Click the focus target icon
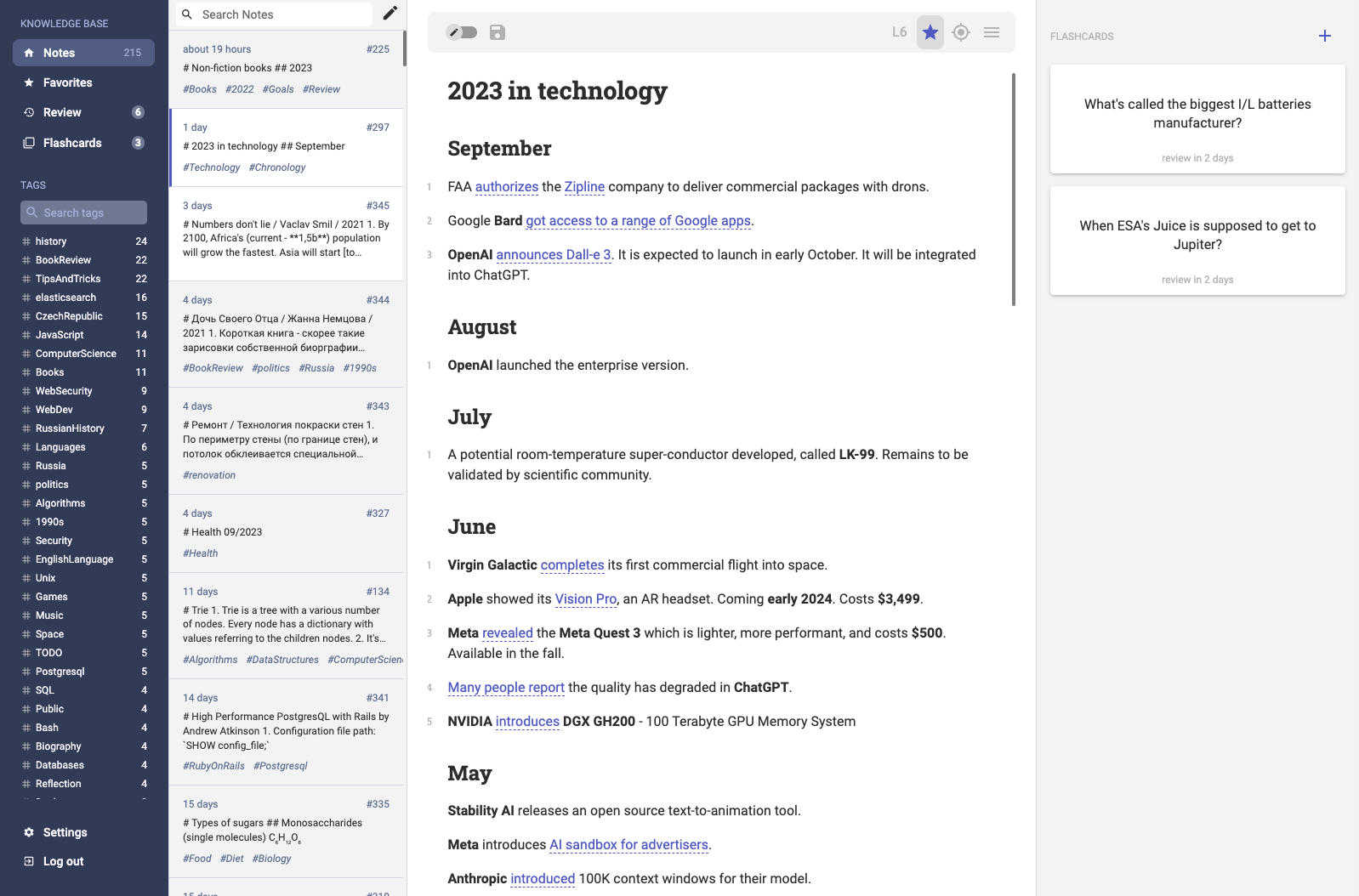Screen dimensions: 1359x896 pos(961,32)
